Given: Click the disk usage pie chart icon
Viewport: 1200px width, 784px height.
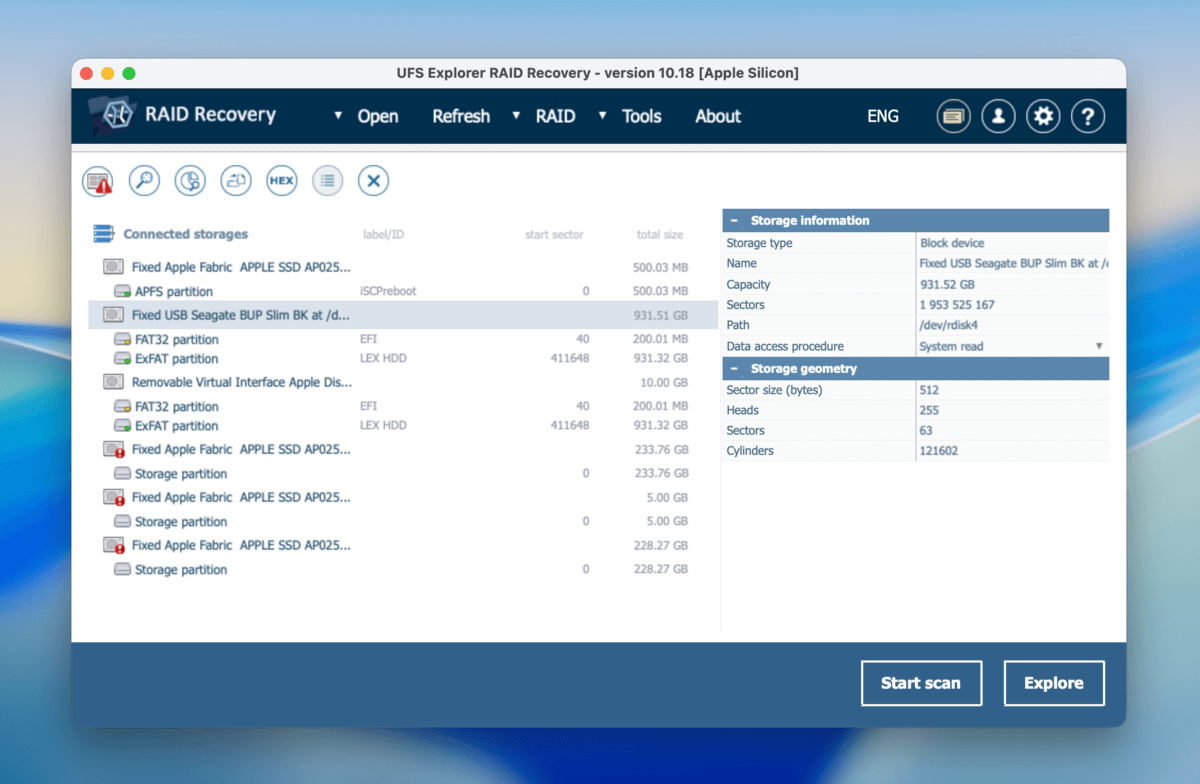Looking at the screenshot, I should coord(189,180).
